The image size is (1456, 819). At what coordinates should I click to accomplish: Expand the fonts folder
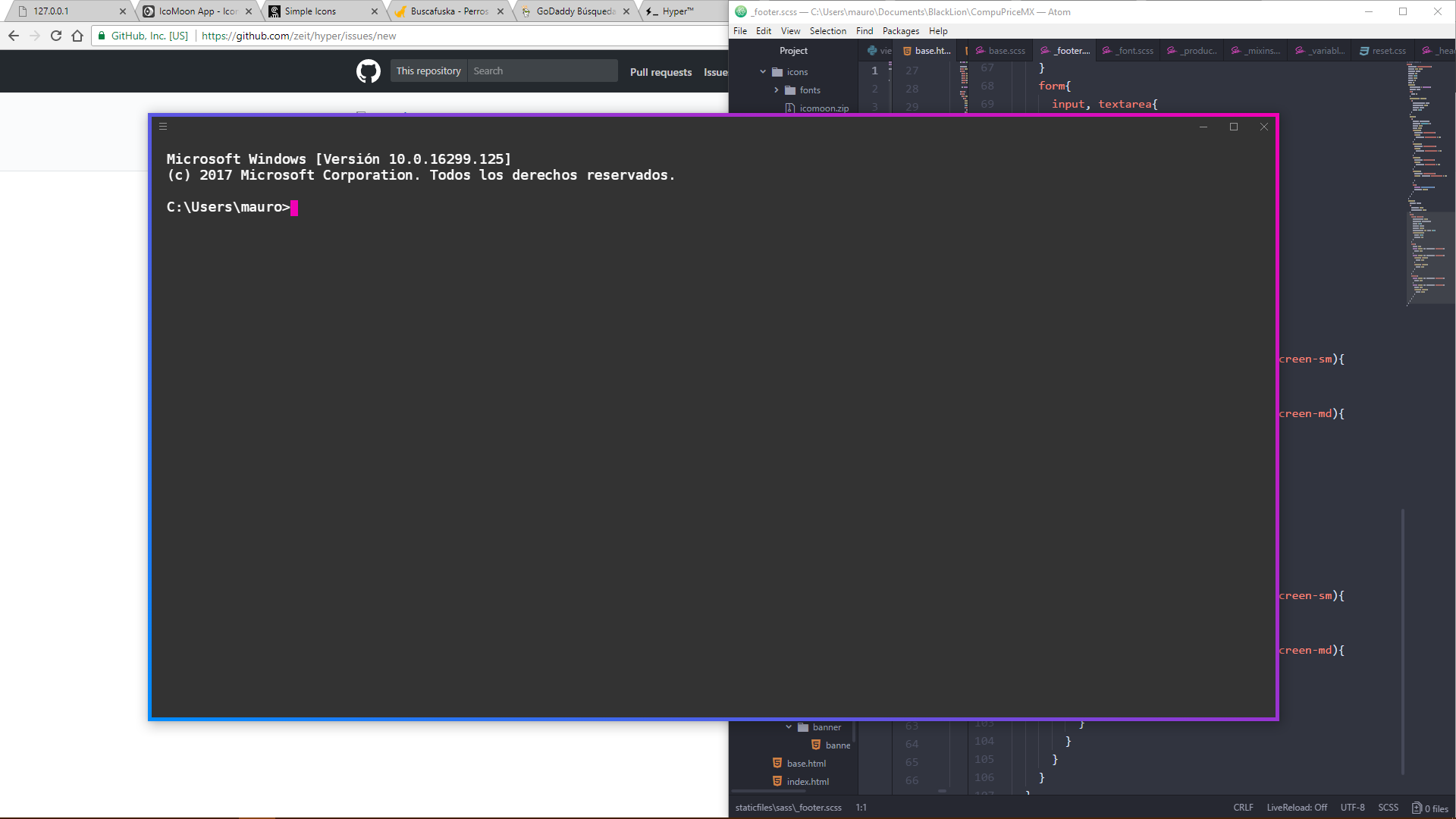coord(777,89)
